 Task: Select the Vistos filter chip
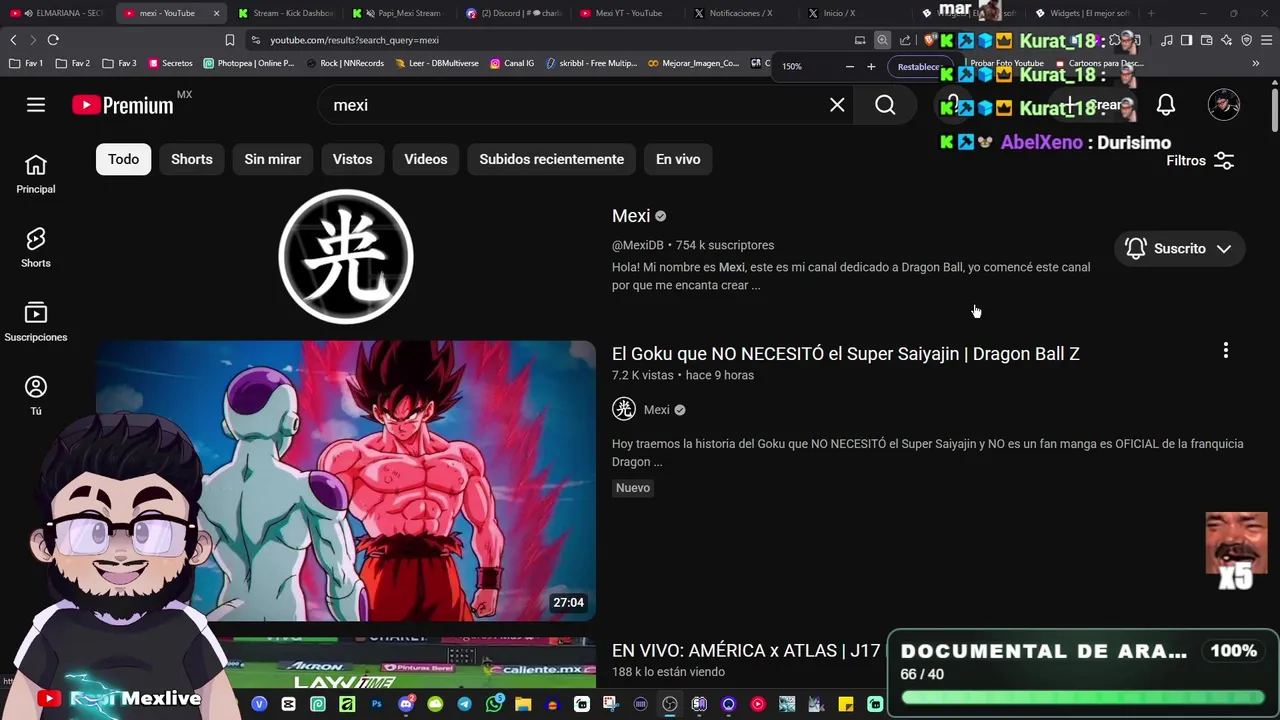coord(353,159)
